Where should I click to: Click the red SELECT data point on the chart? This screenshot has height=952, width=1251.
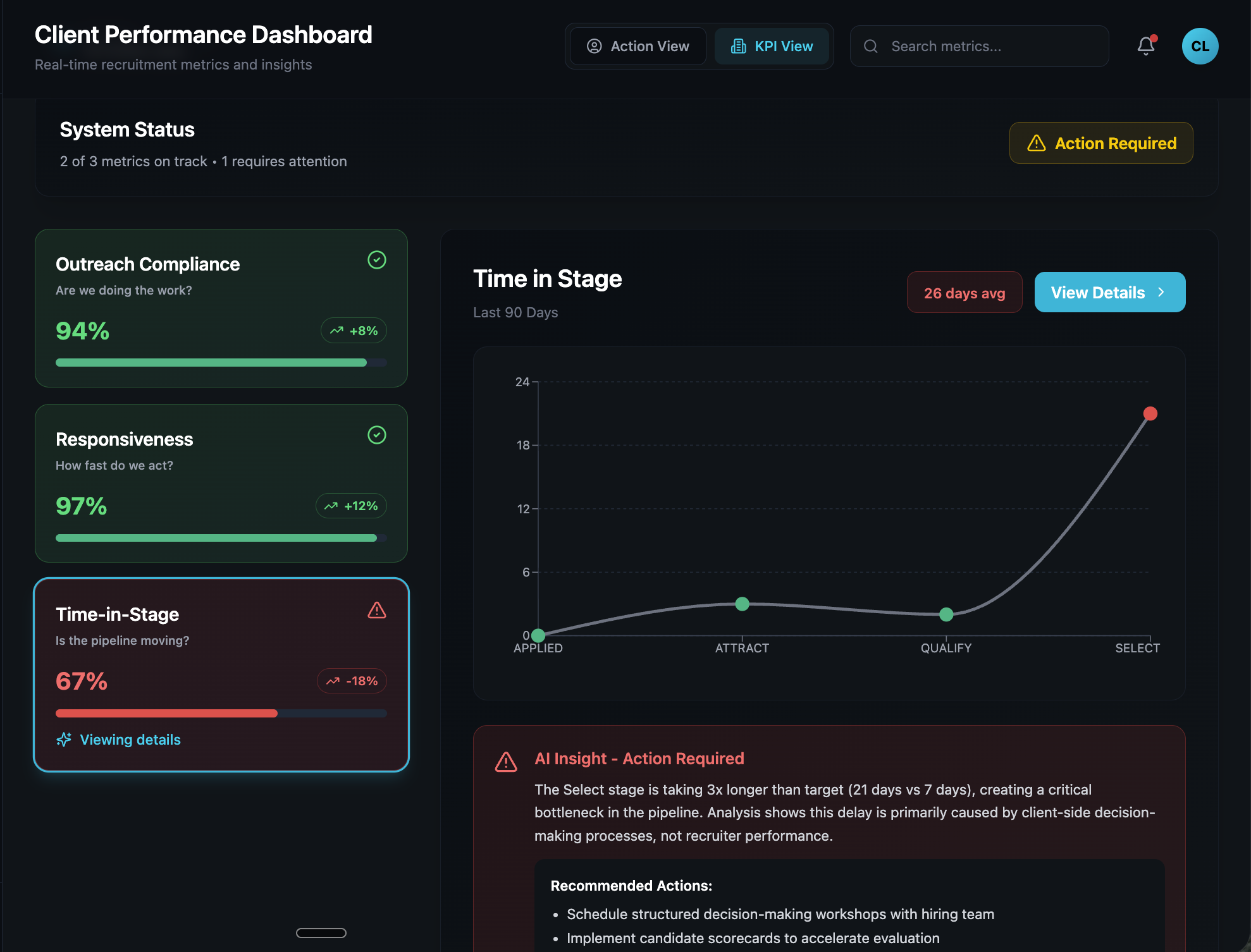pos(1150,413)
